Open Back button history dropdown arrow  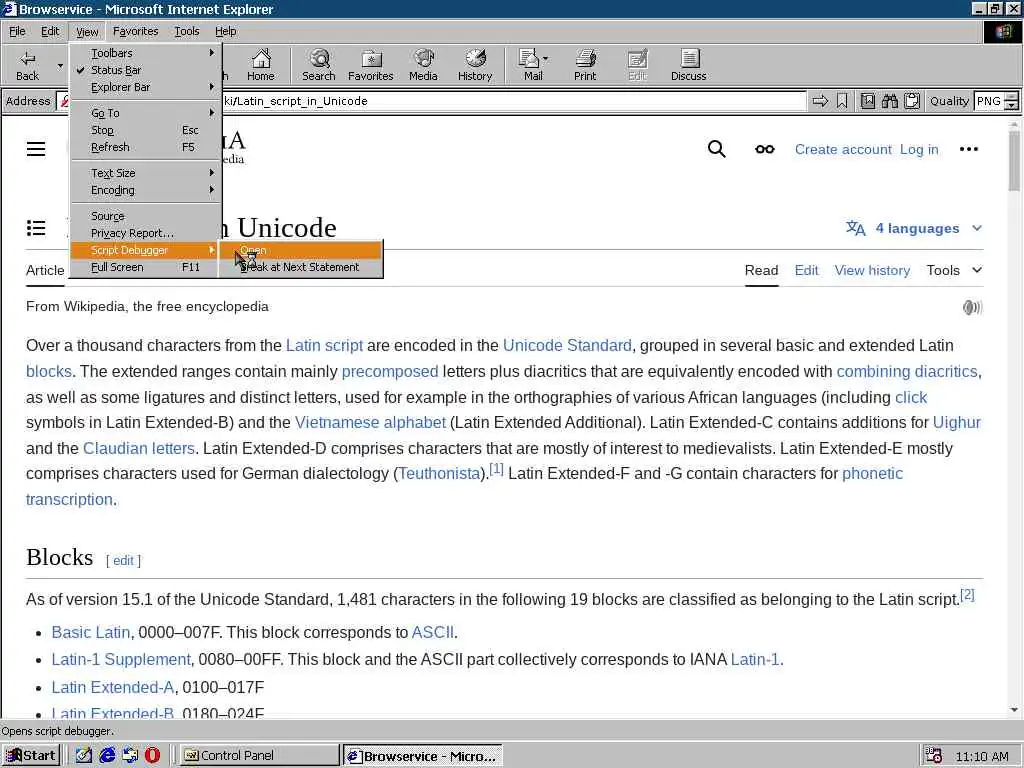tap(60, 65)
